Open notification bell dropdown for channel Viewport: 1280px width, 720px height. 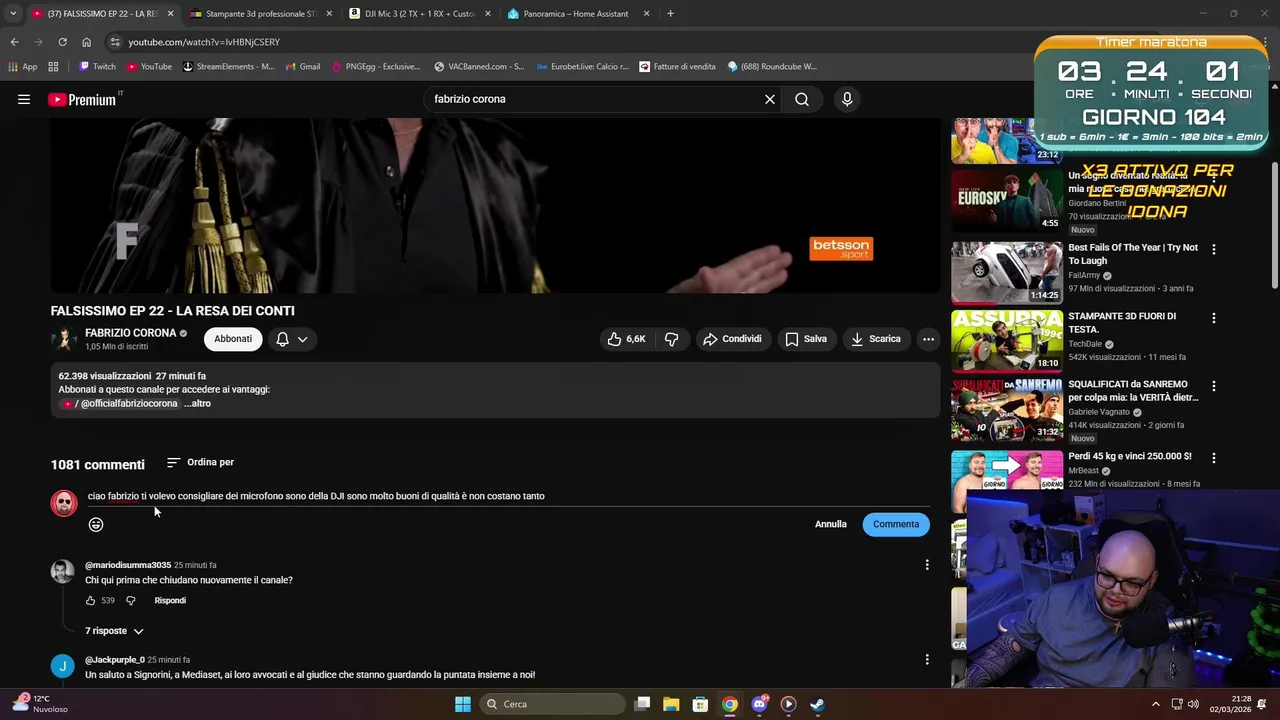292,339
